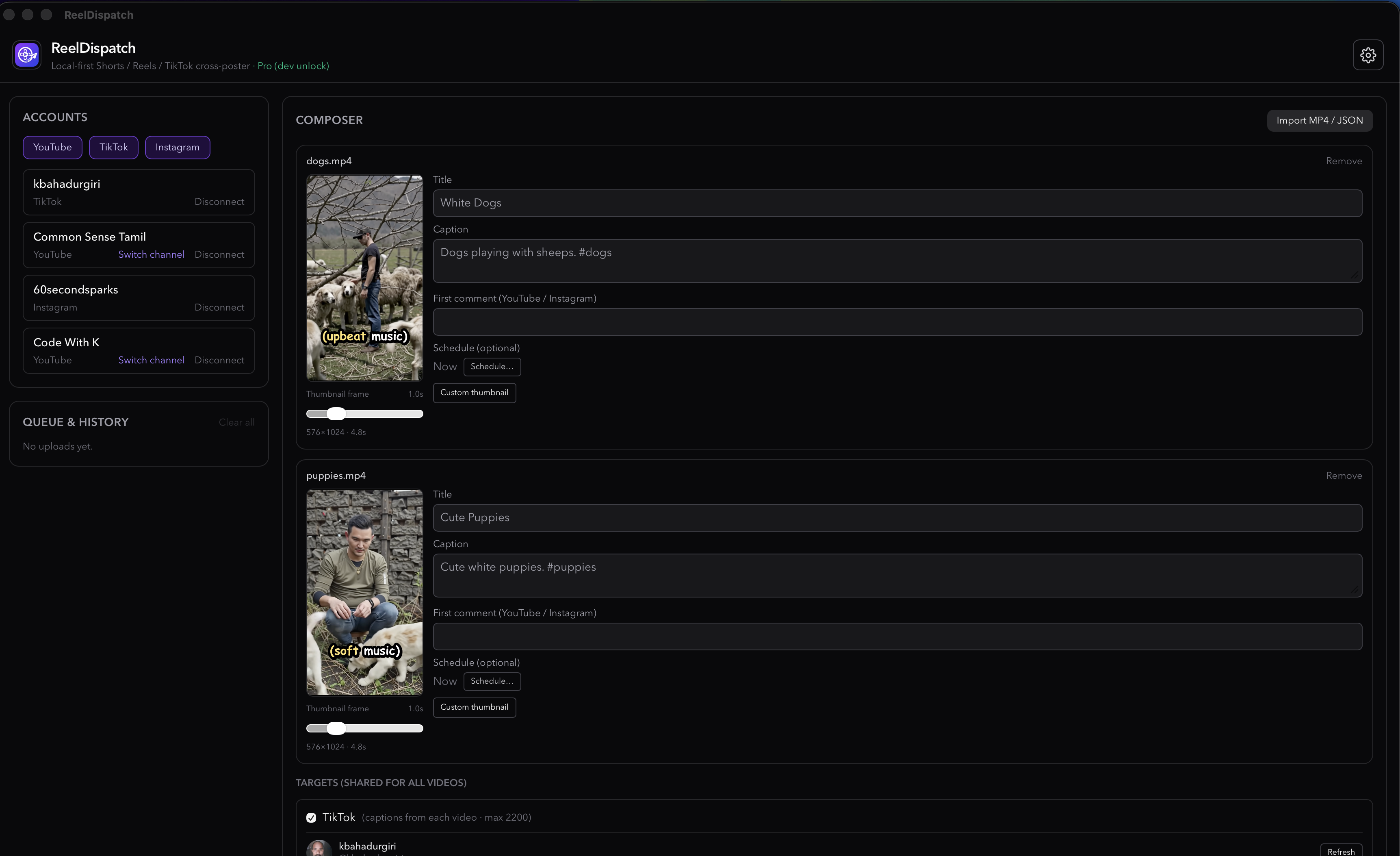Select the 60secondsparks account card
Image resolution: width=1400 pixels, height=856 pixels.
click(x=139, y=298)
